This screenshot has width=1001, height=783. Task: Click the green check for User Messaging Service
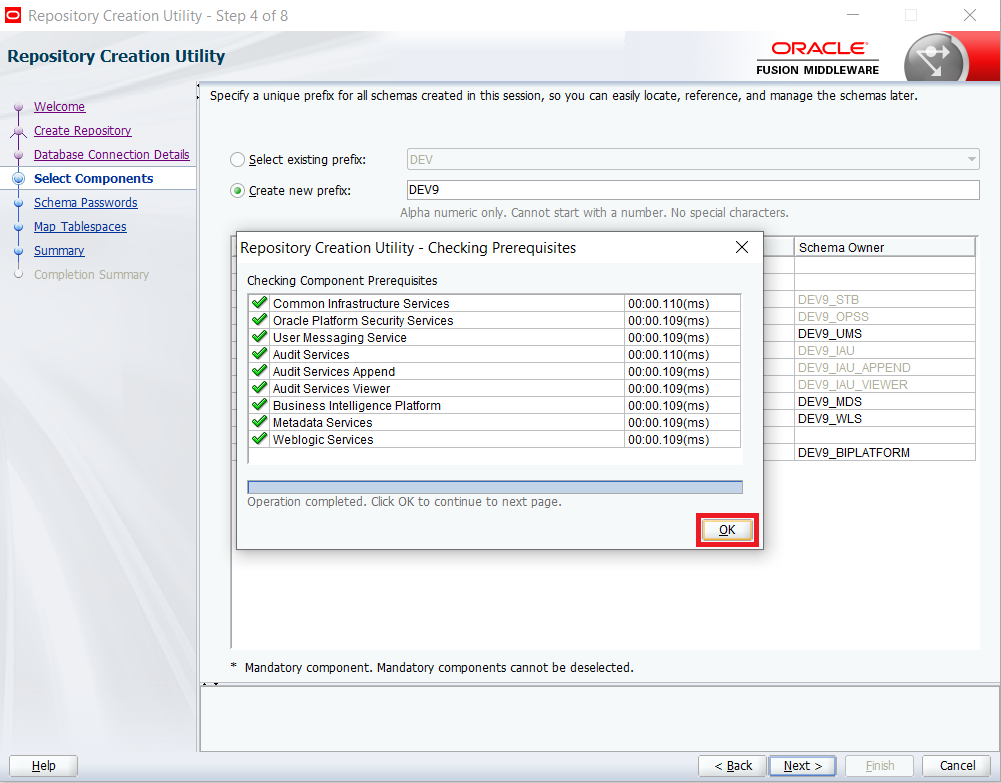259,337
